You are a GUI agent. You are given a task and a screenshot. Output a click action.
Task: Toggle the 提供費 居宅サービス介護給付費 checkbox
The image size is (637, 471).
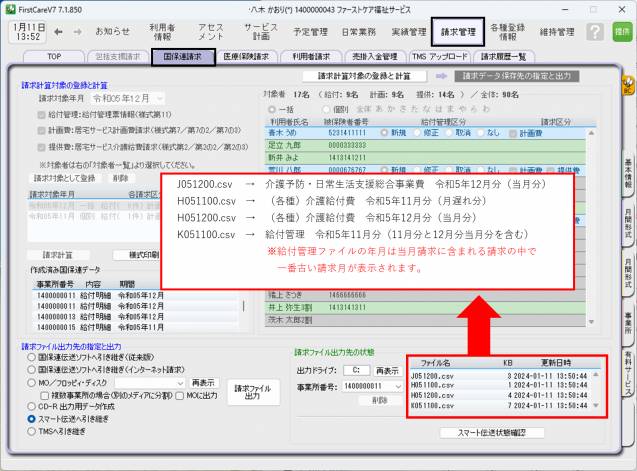40,144
